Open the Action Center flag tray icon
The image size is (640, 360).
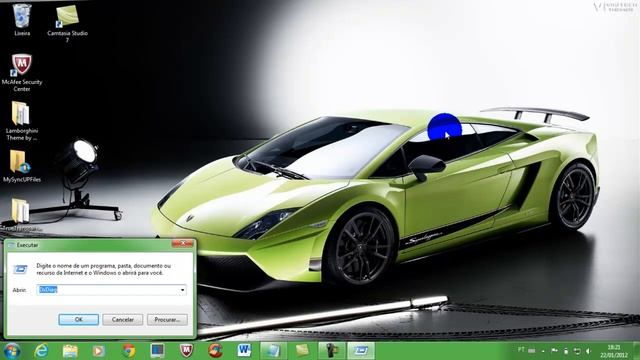[x=554, y=351]
